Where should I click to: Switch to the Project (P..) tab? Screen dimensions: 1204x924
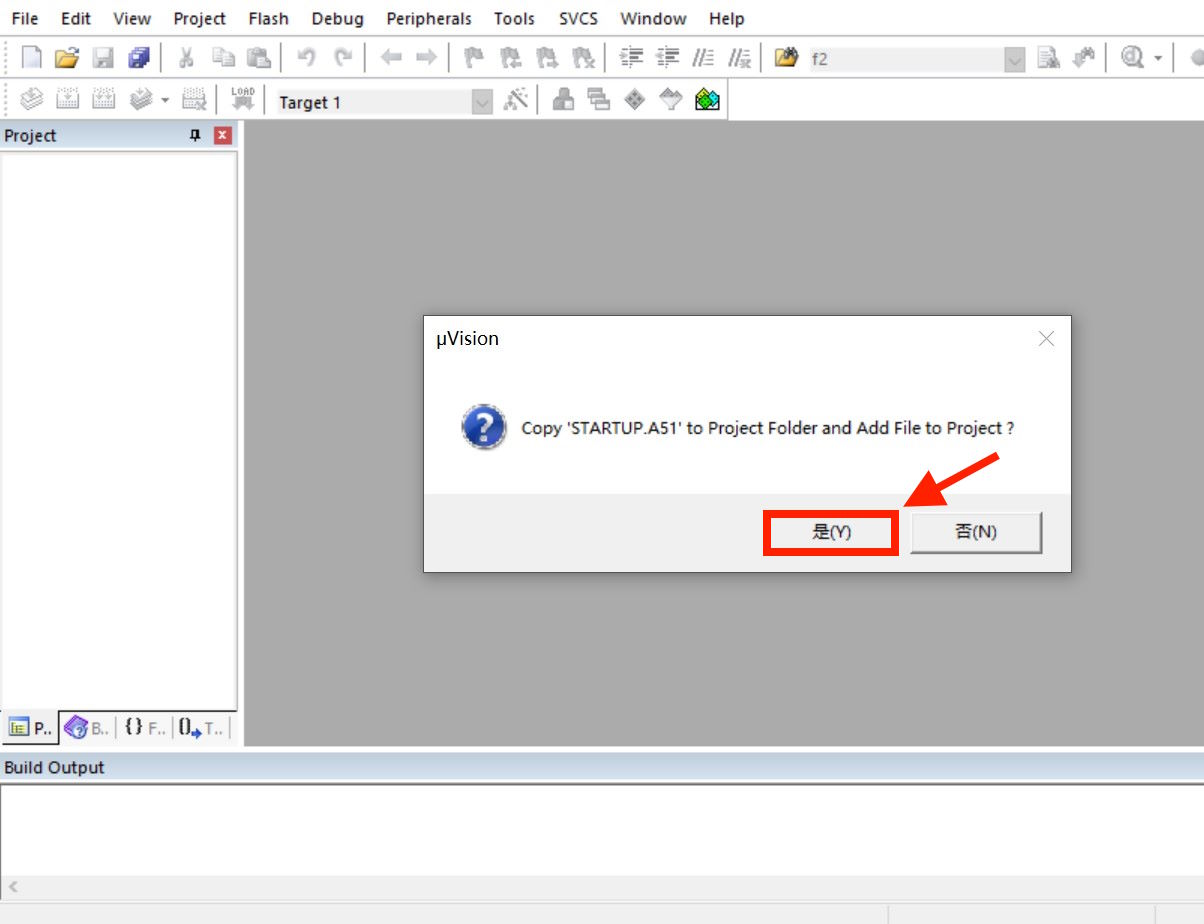point(31,729)
